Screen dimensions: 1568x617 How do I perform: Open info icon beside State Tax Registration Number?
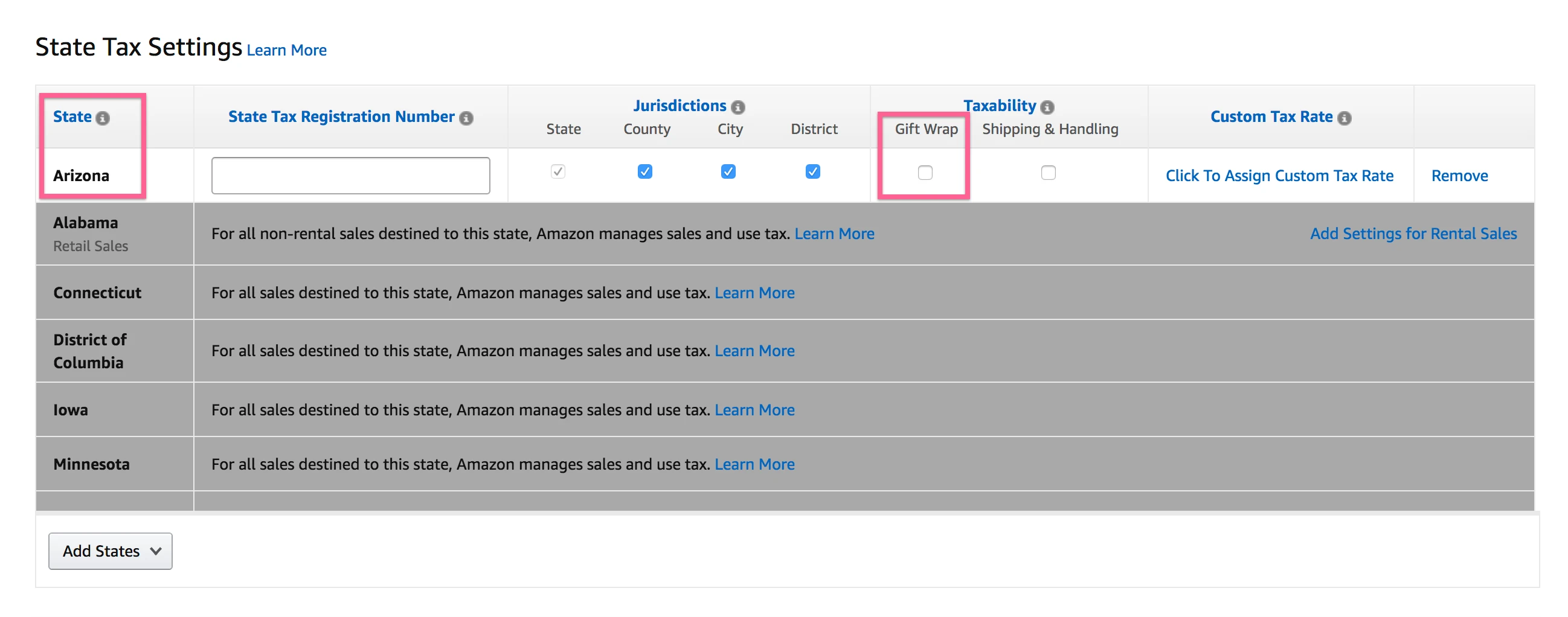[x=466, y=118]
